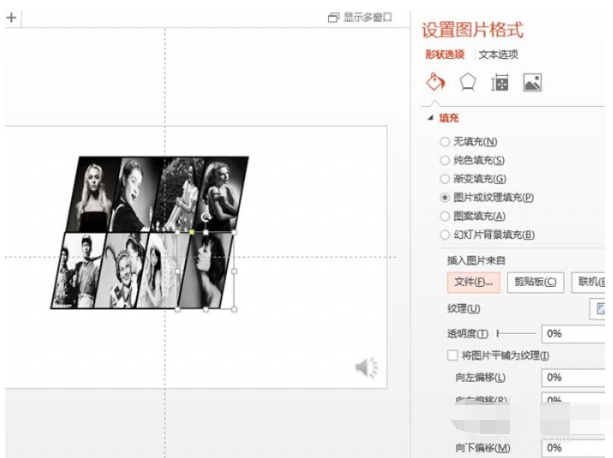Open the Picture tab icon
The width and height of the screenshot is (613, 458).
(x=532, y=82)
